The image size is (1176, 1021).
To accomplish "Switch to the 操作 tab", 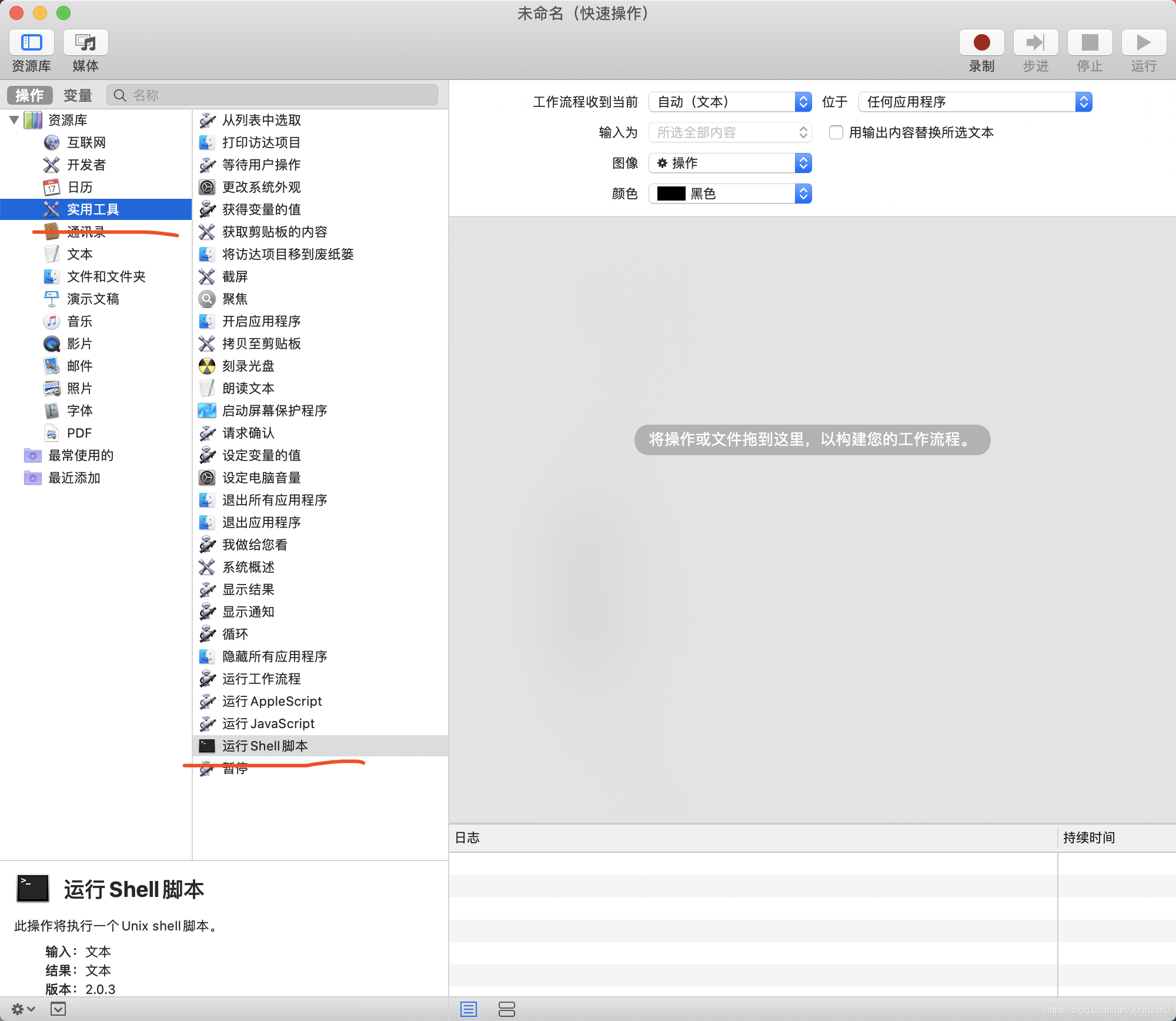I will tap(30, 95).
